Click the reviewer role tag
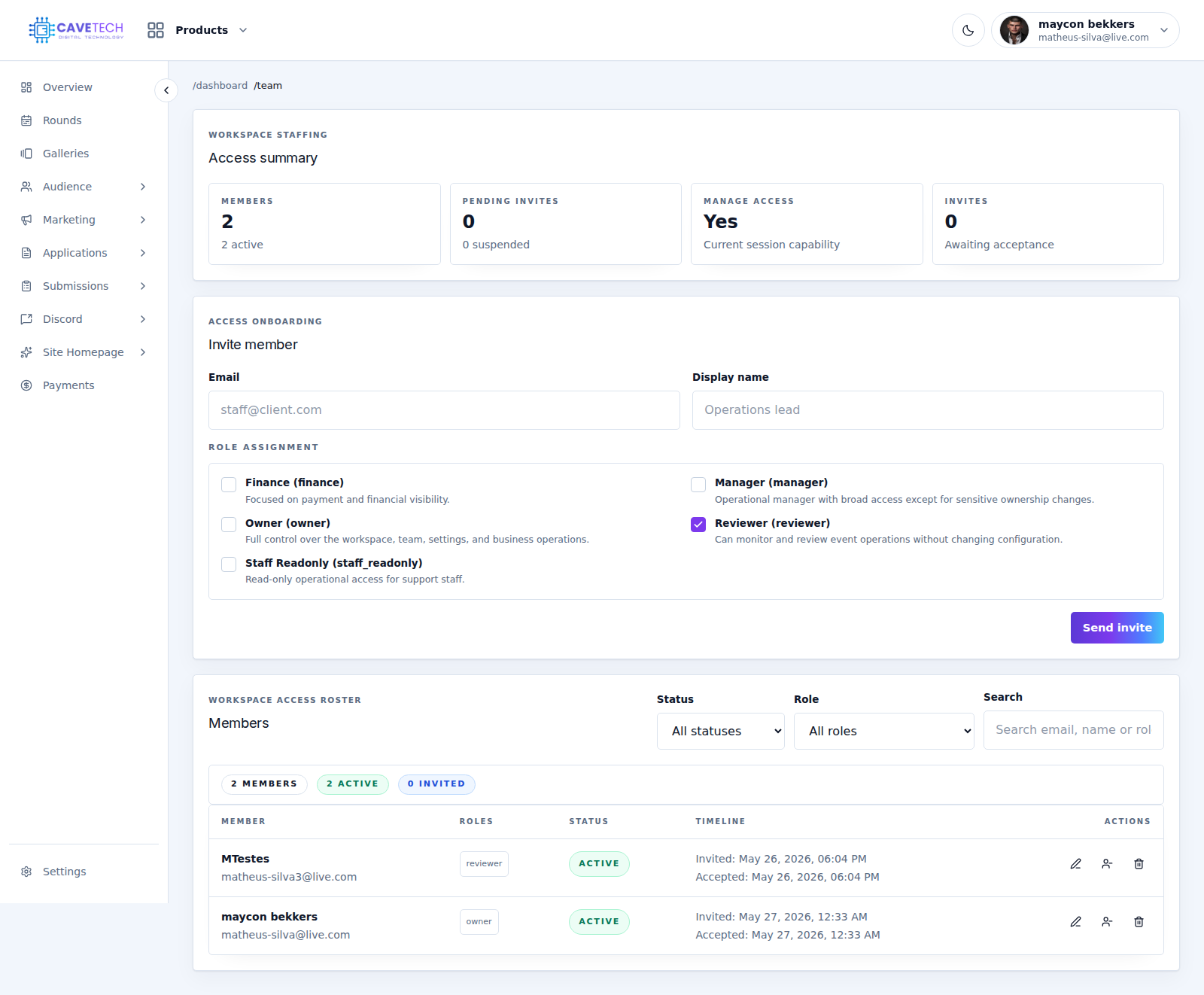1204x995 pixels. pyautogui.click(x=484, y=864)
